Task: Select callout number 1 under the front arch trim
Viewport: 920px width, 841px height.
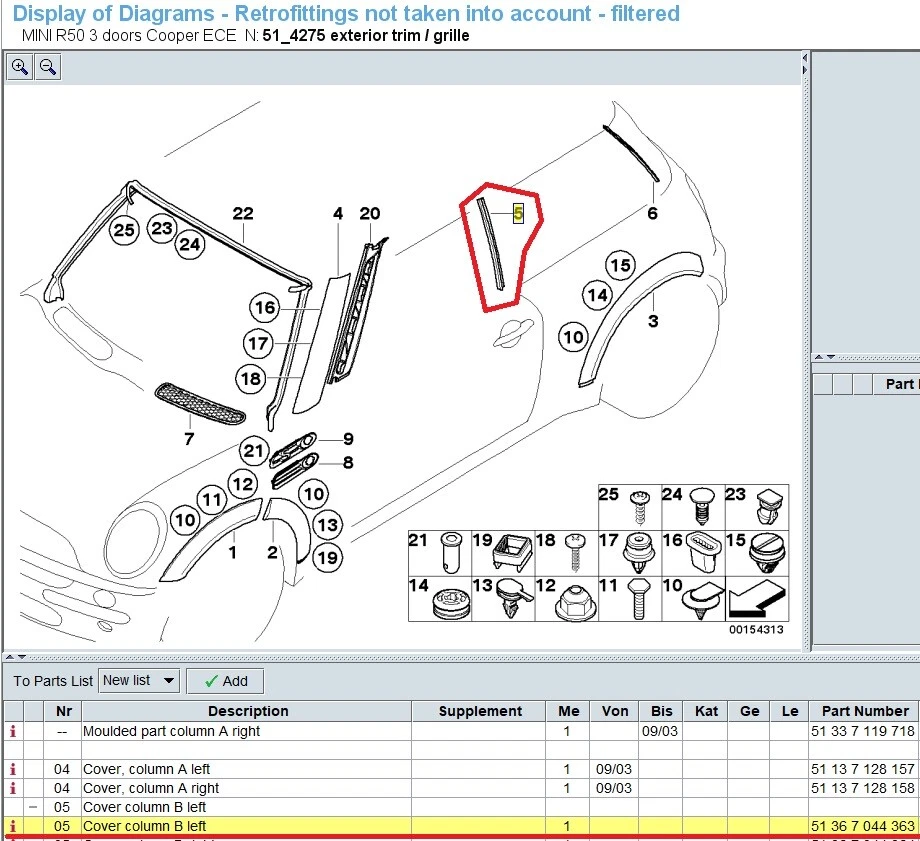Action: (x=232, y=552)
